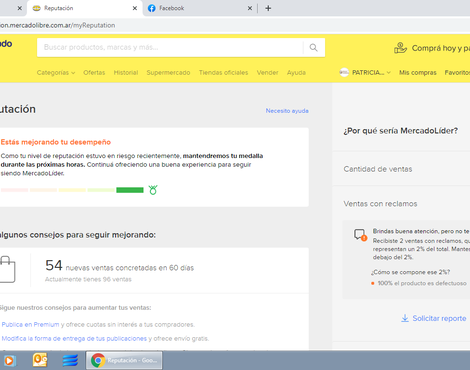Screen dimensions: 470x370
Task: Close the leftmost partially visible tab
Action: (20, 8)
